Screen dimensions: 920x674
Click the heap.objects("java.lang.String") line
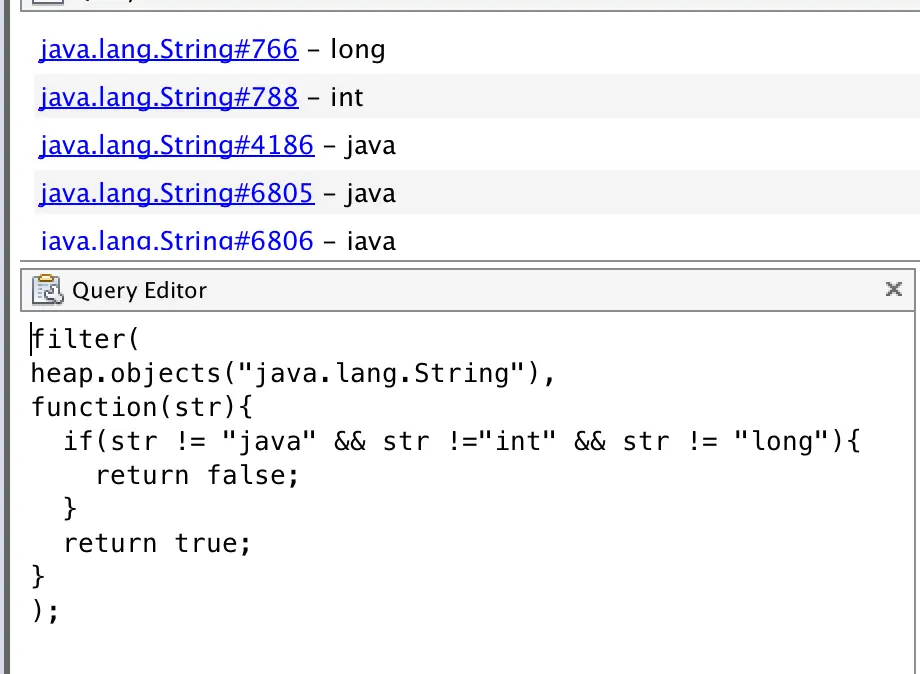tap(292, 374)
